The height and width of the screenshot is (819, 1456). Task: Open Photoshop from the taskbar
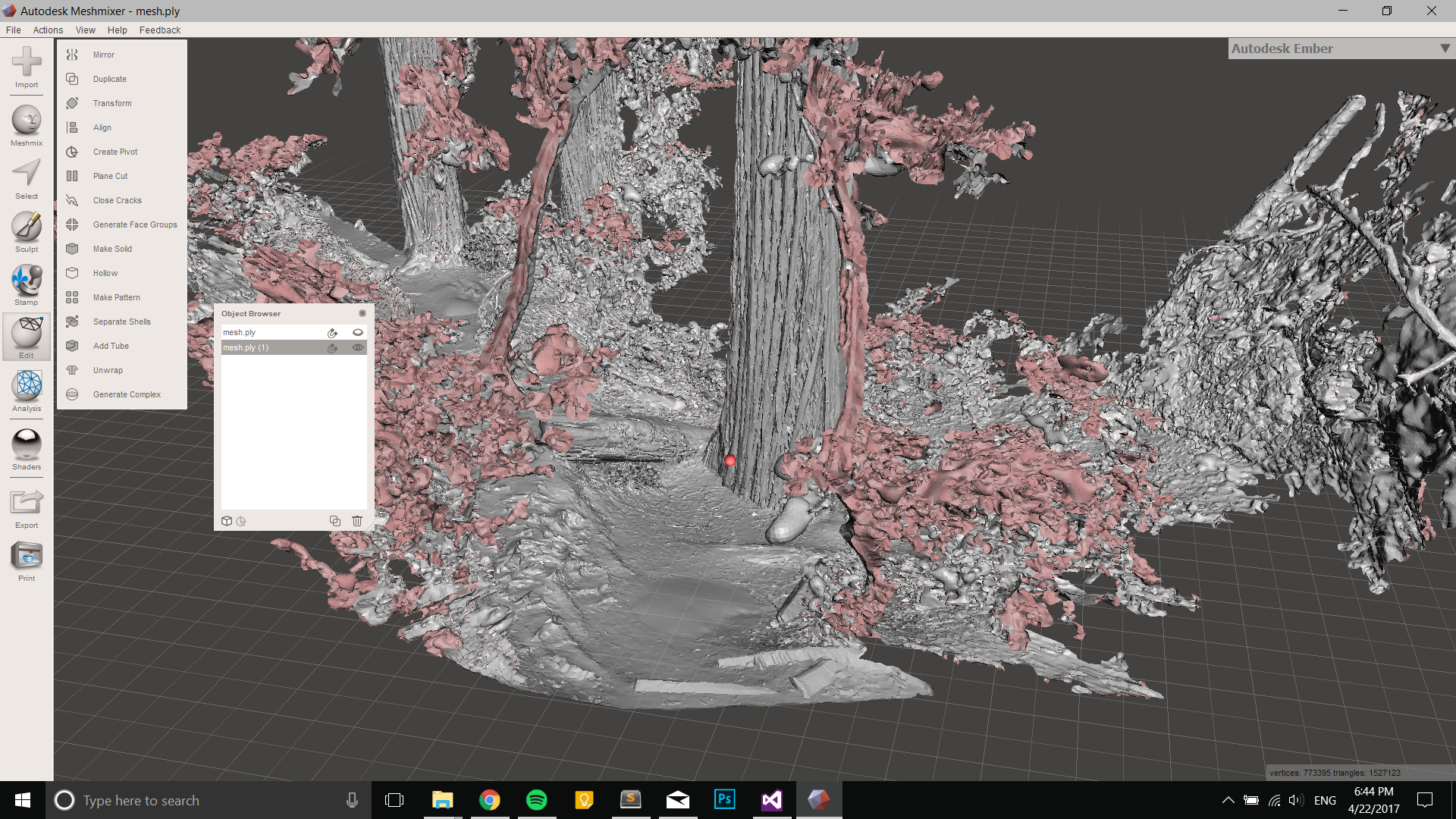pos(725,800)
